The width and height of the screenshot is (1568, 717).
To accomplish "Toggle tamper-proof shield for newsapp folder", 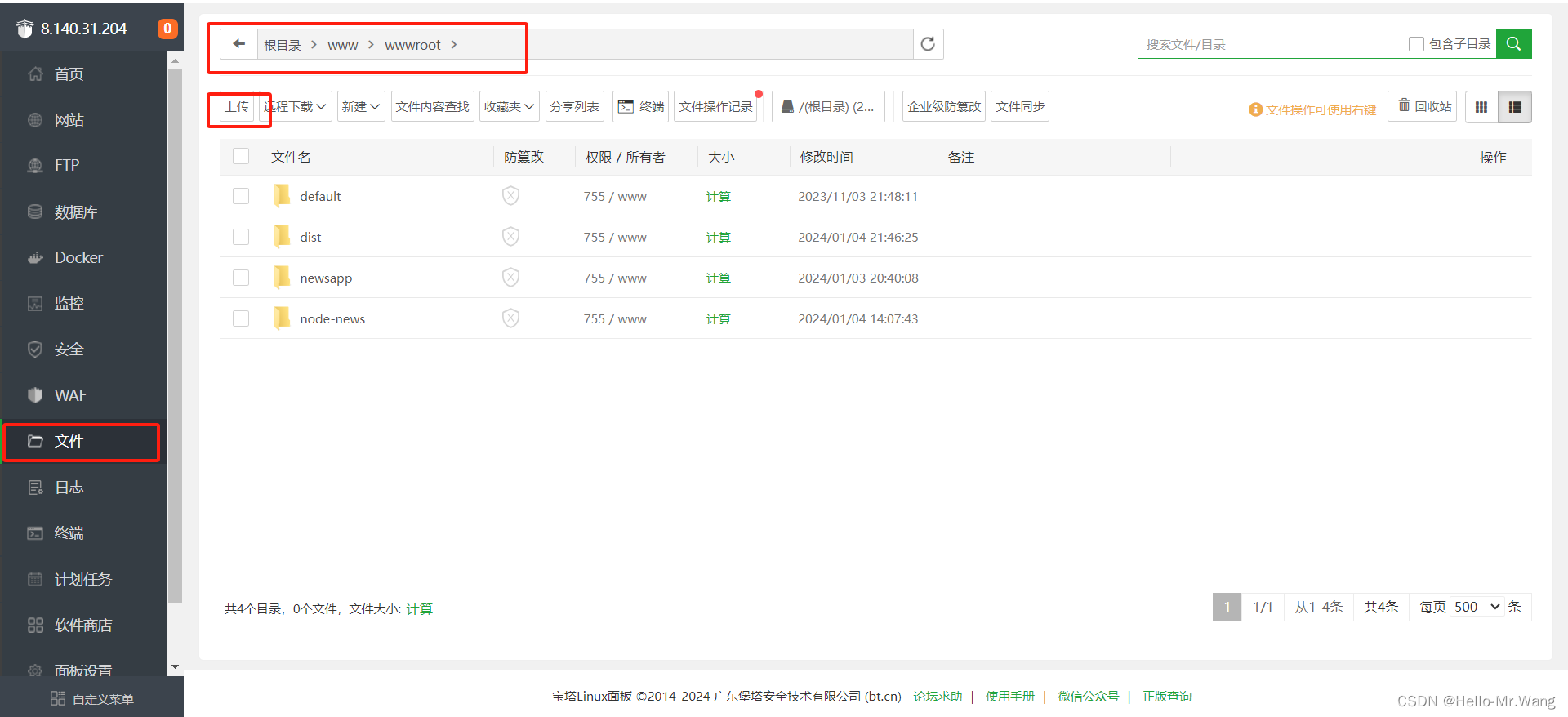I will pos(510,277).
